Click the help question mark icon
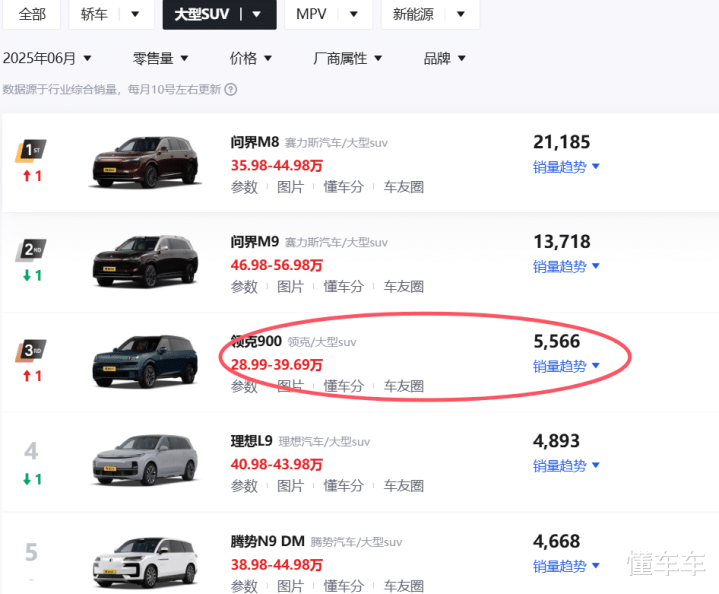719x594 pixels. click(231, 89)
